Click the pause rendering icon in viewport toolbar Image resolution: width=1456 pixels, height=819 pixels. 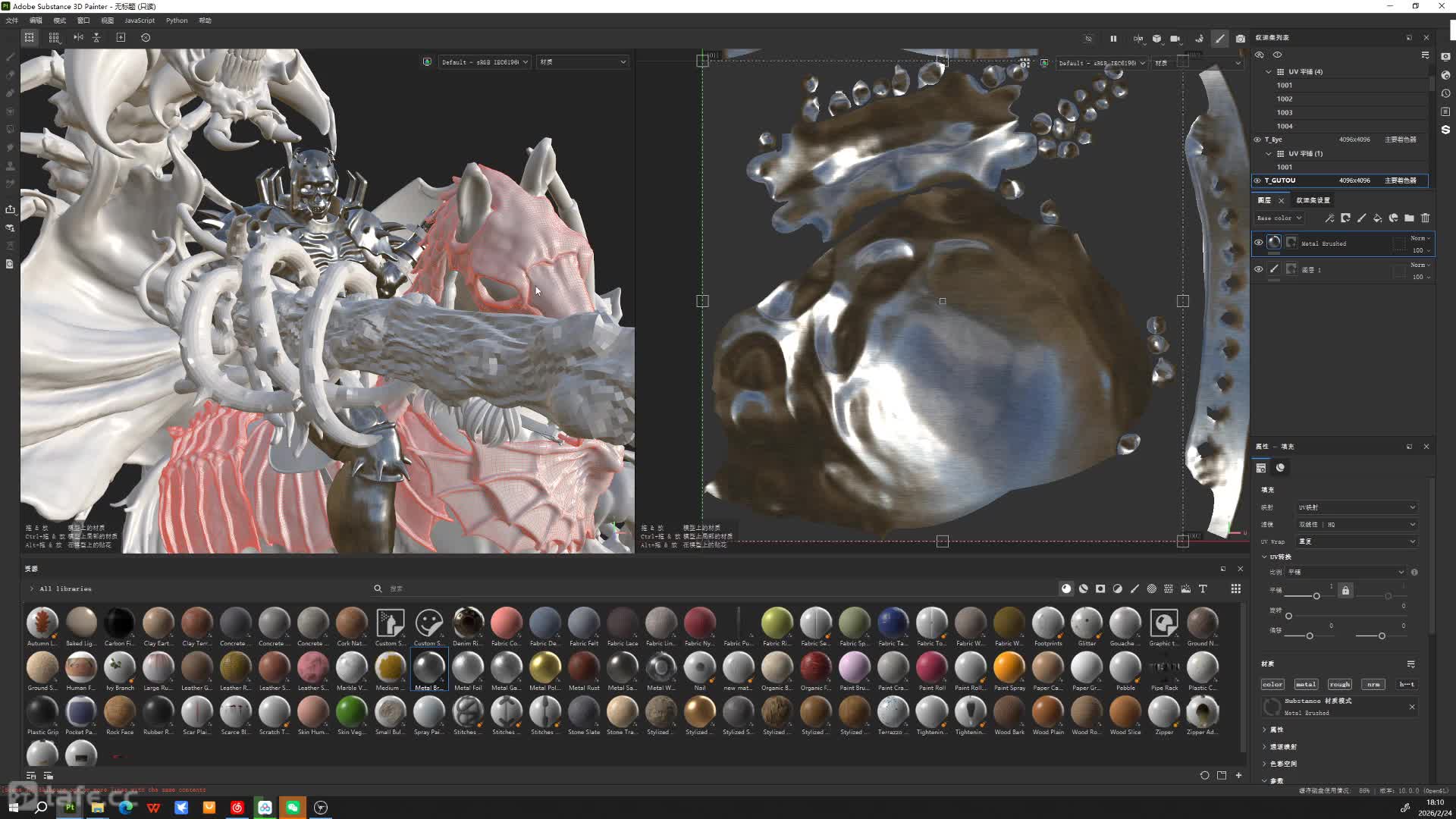[1113, 39]
